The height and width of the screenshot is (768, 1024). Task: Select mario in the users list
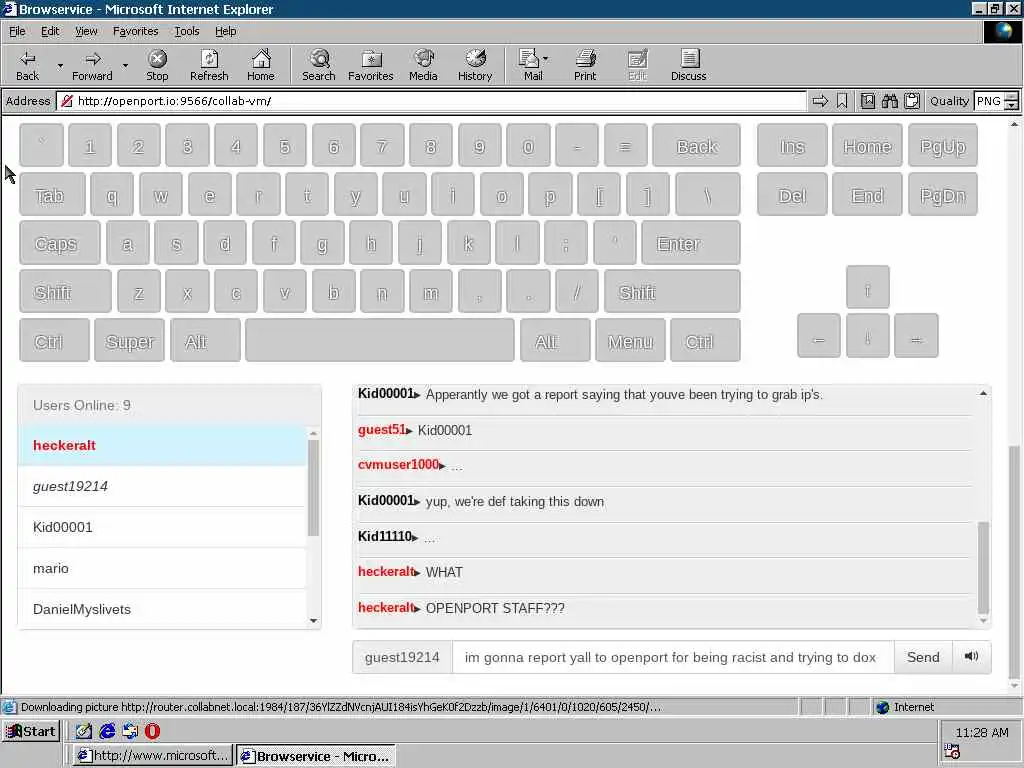pyautogui.click(x=162, y=568)
